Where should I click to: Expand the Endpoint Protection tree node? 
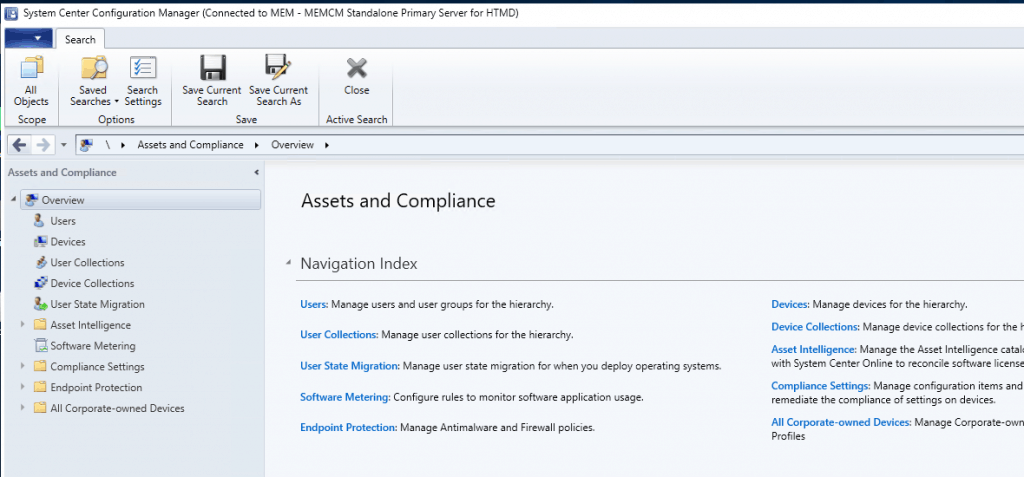(x=23, y=387)
